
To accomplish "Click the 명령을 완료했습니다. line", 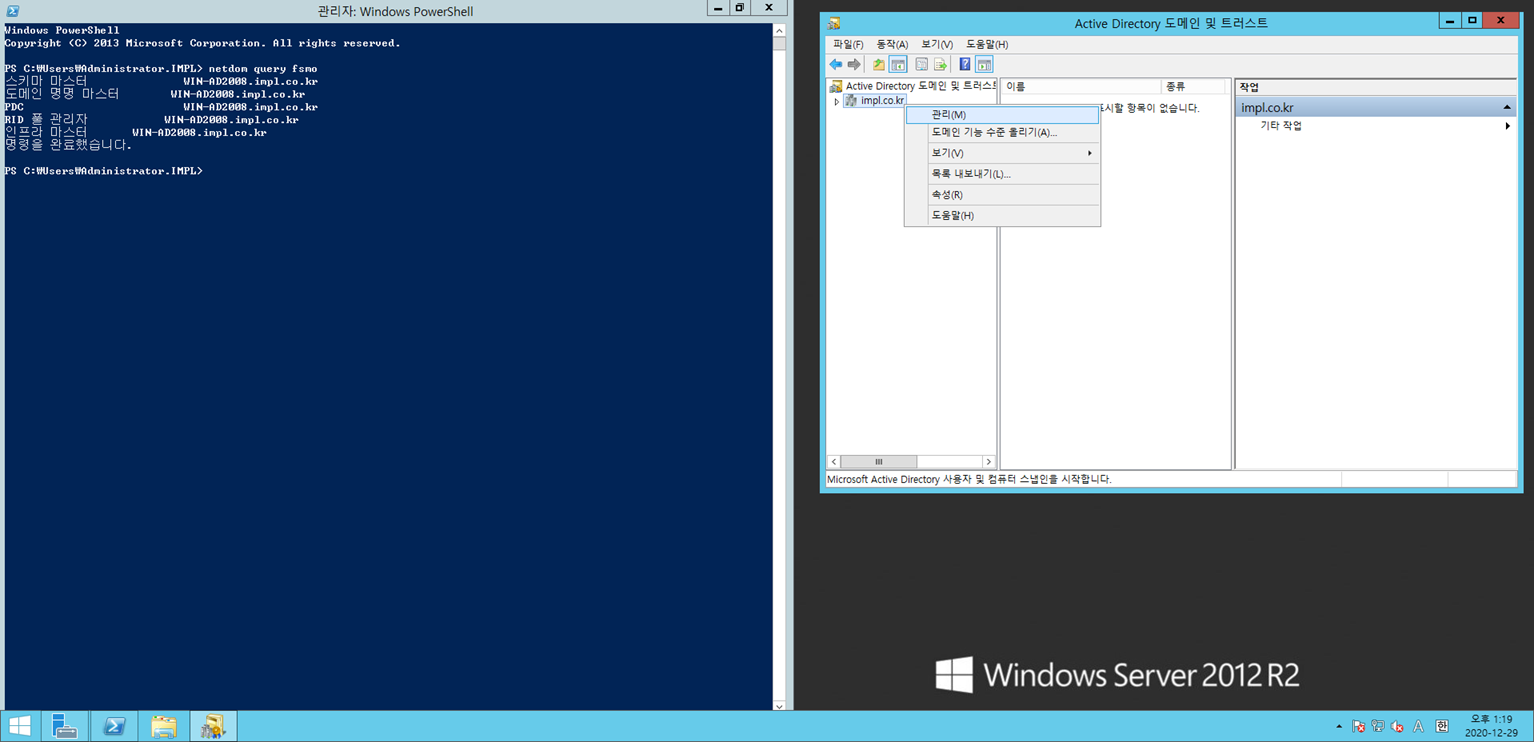I will [x=68, y=145].
